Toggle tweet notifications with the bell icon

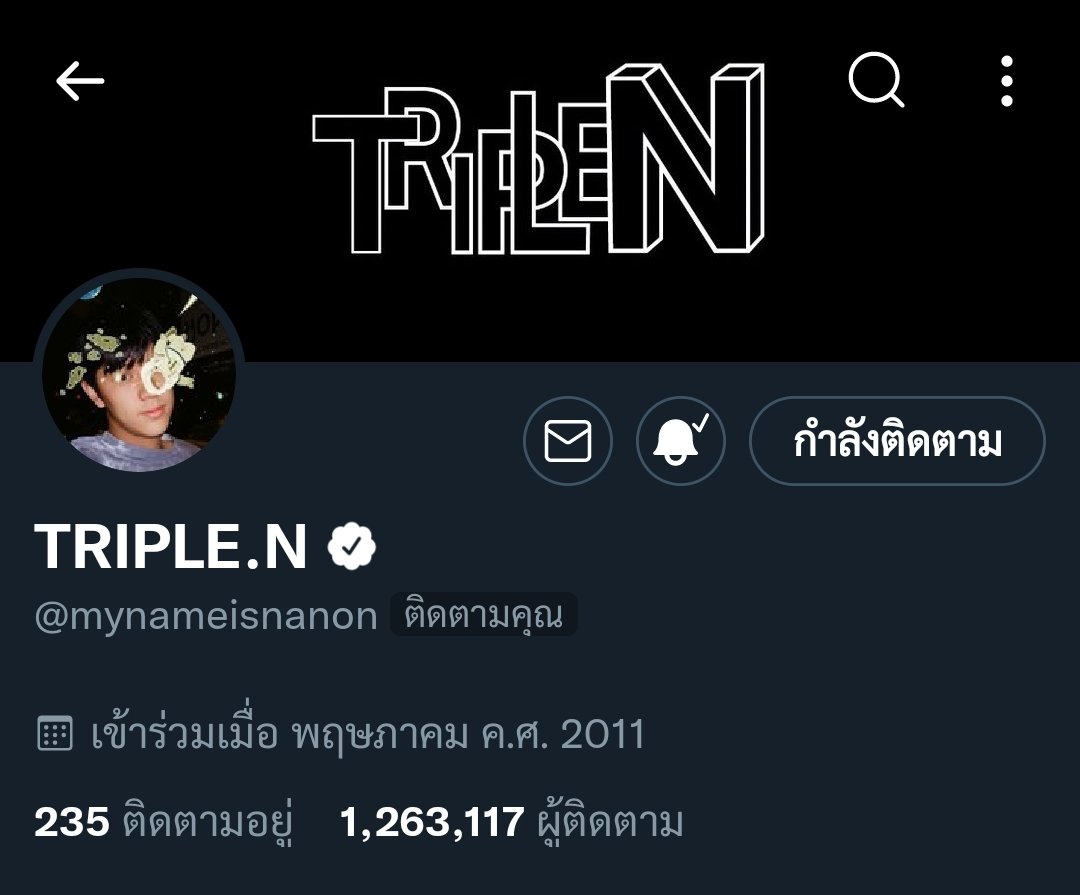pyautogui.click(x=681, y=441)
